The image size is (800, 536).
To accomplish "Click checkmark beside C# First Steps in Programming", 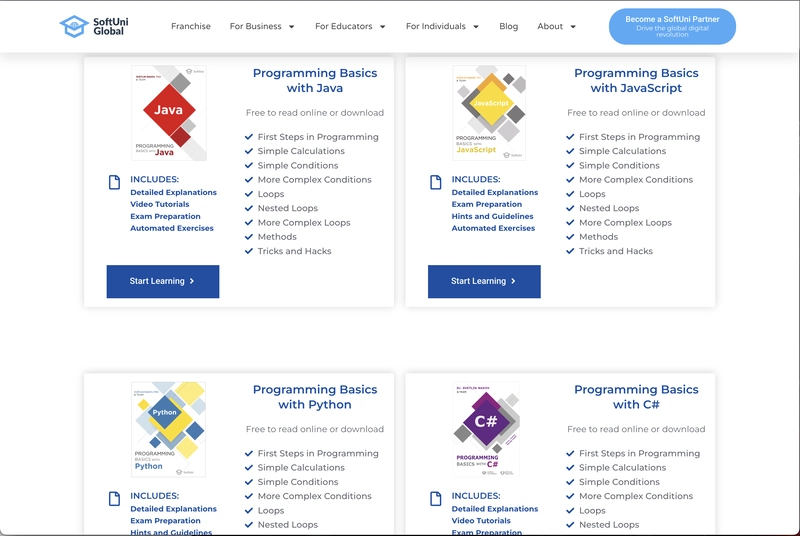I will [x=570, y=453].
